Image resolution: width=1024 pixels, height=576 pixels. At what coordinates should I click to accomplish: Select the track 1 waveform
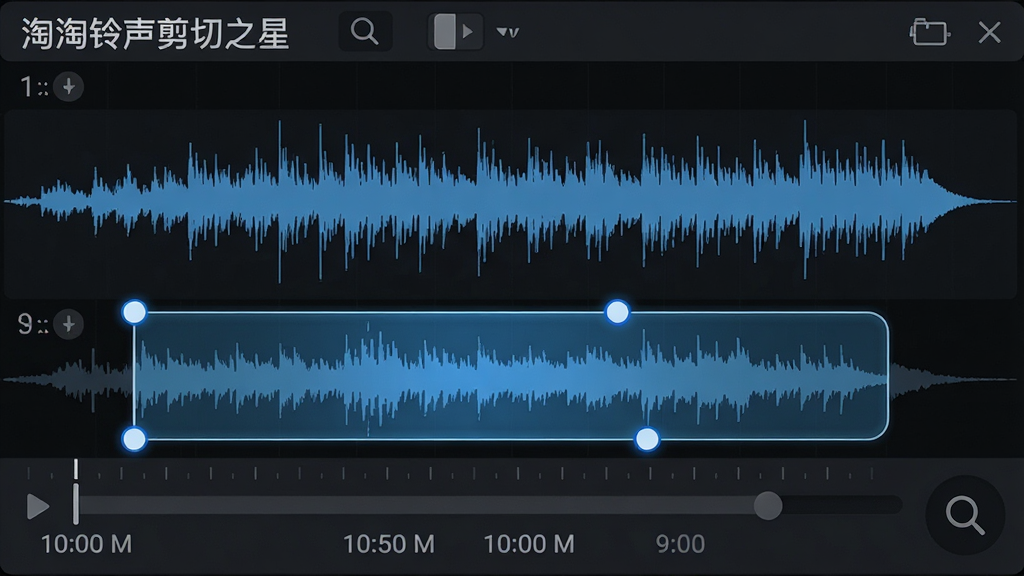click(x=511, y=203)
